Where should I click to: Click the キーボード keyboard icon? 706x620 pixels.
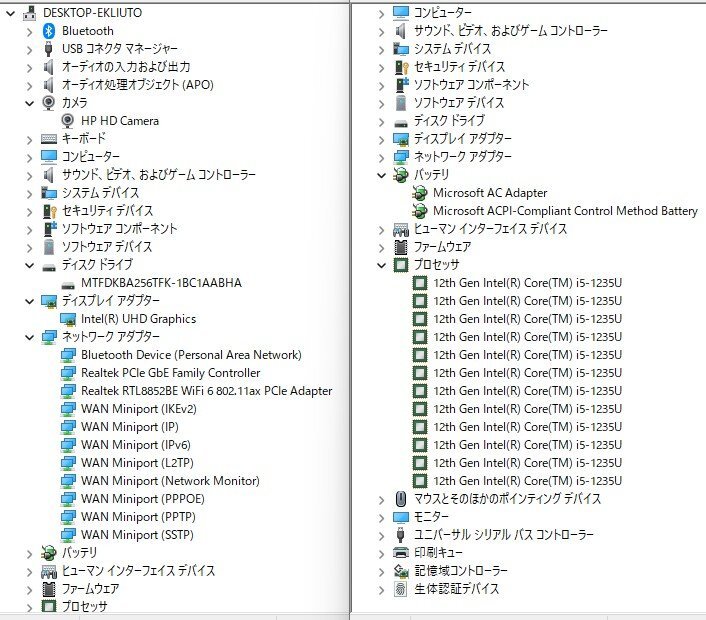(49, 139)
